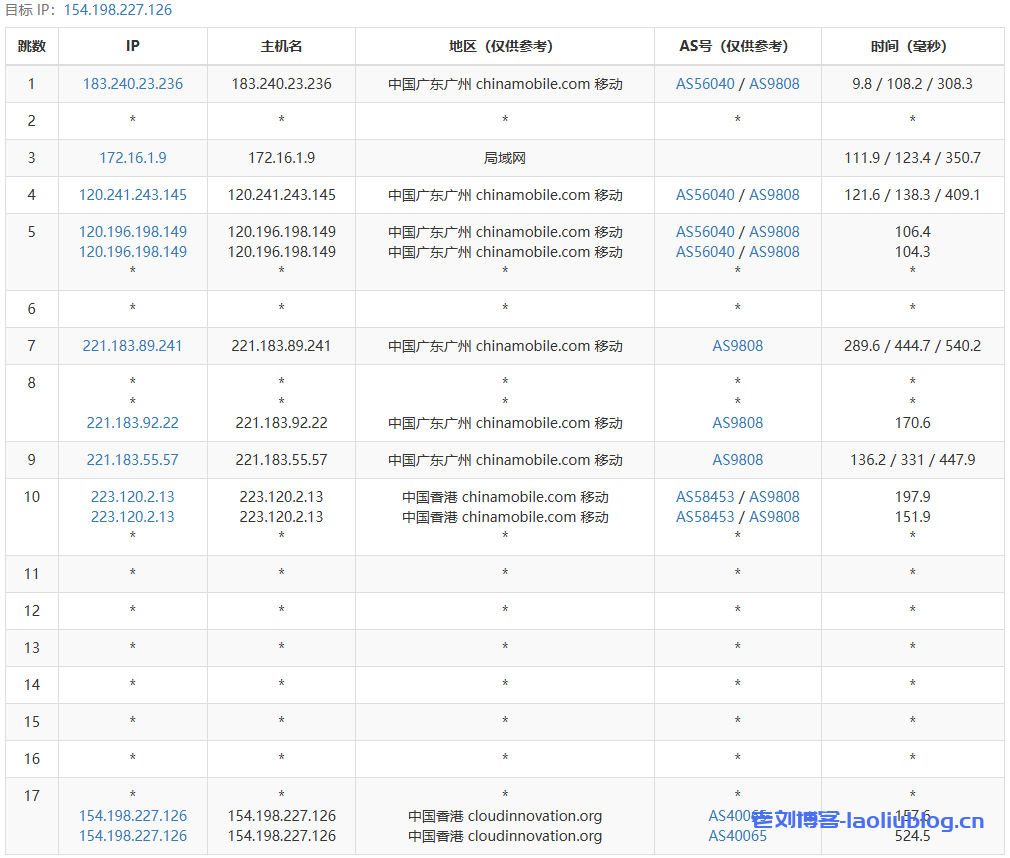Viewport: 1010px width, 858px height.
Task: Open the target IP 154.198.227.126 link at top
Action: click(x=118, y=10)
